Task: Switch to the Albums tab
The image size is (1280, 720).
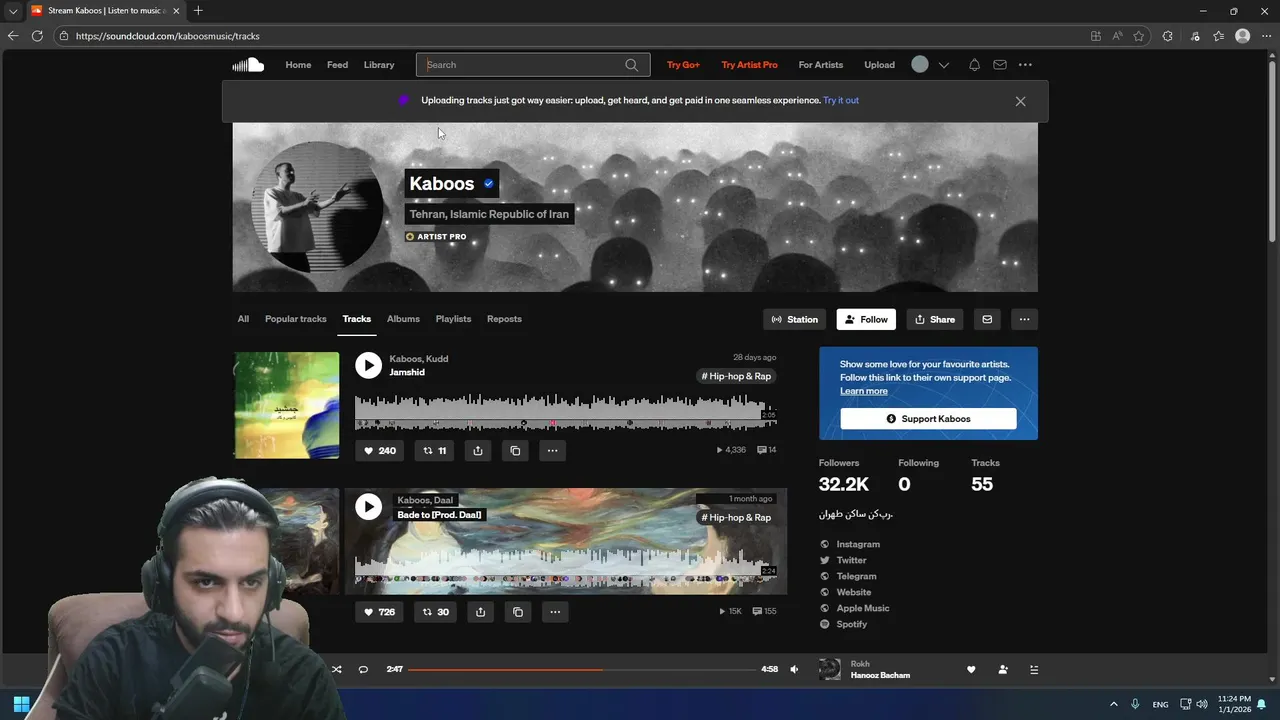Action: pos(403,319)
